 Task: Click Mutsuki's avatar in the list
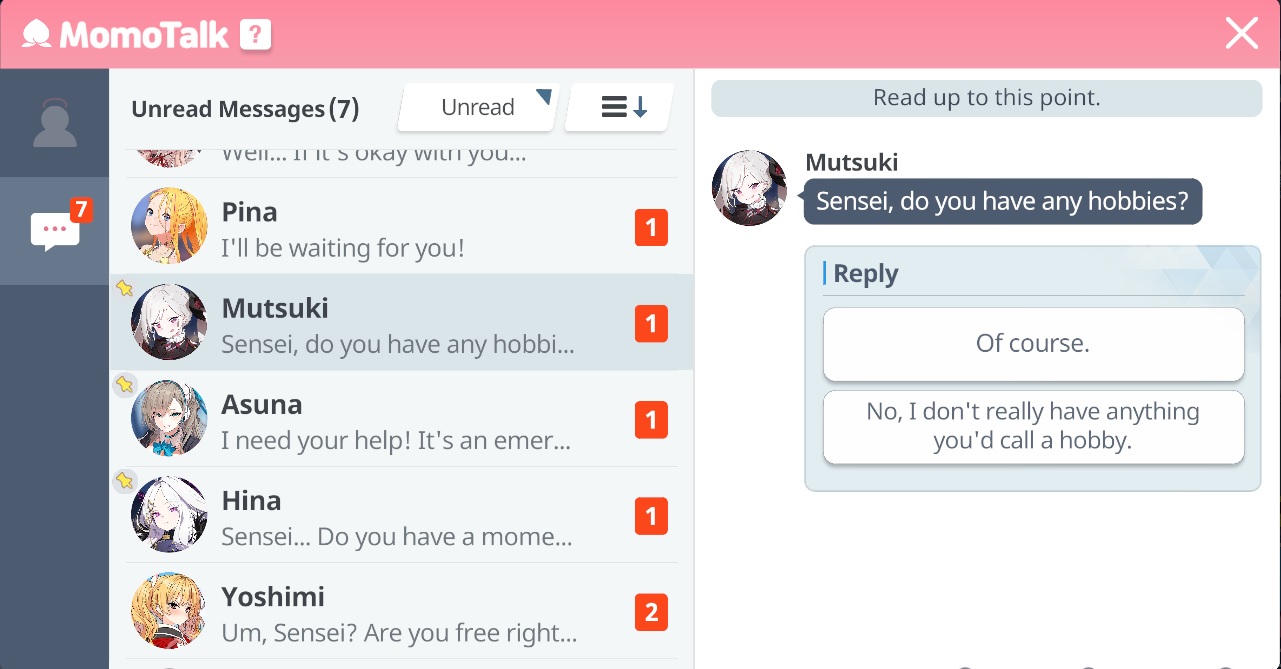click(x=169, y=322)
